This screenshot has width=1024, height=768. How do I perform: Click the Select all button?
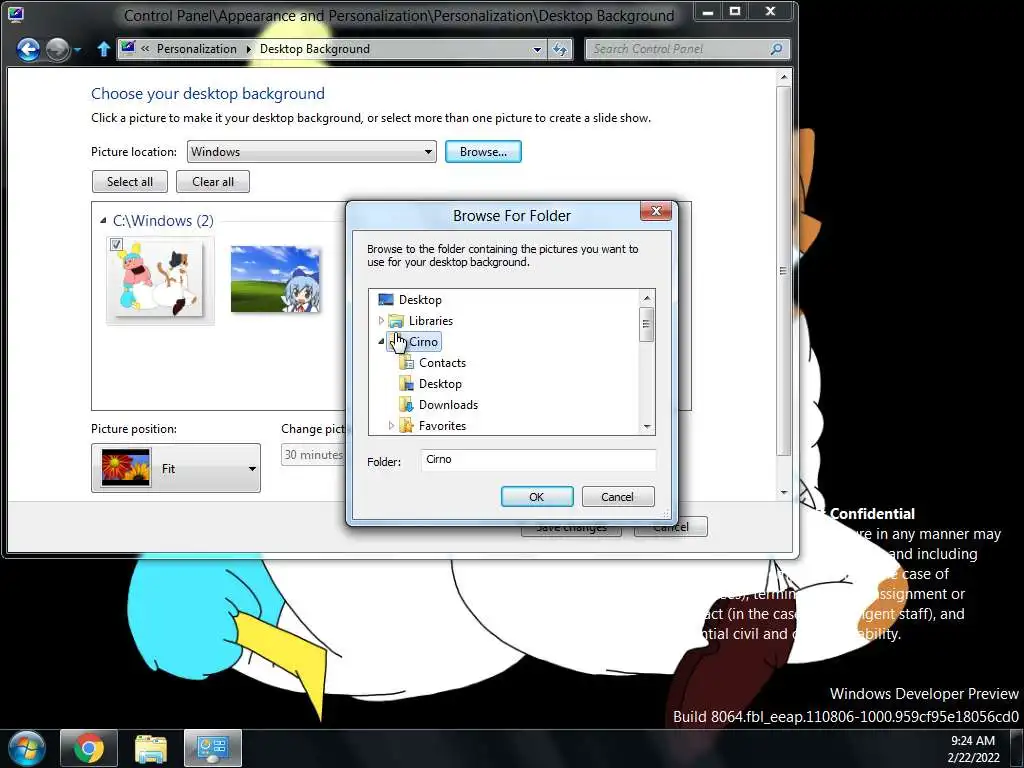pyautogui.click(x=130, y=182)
